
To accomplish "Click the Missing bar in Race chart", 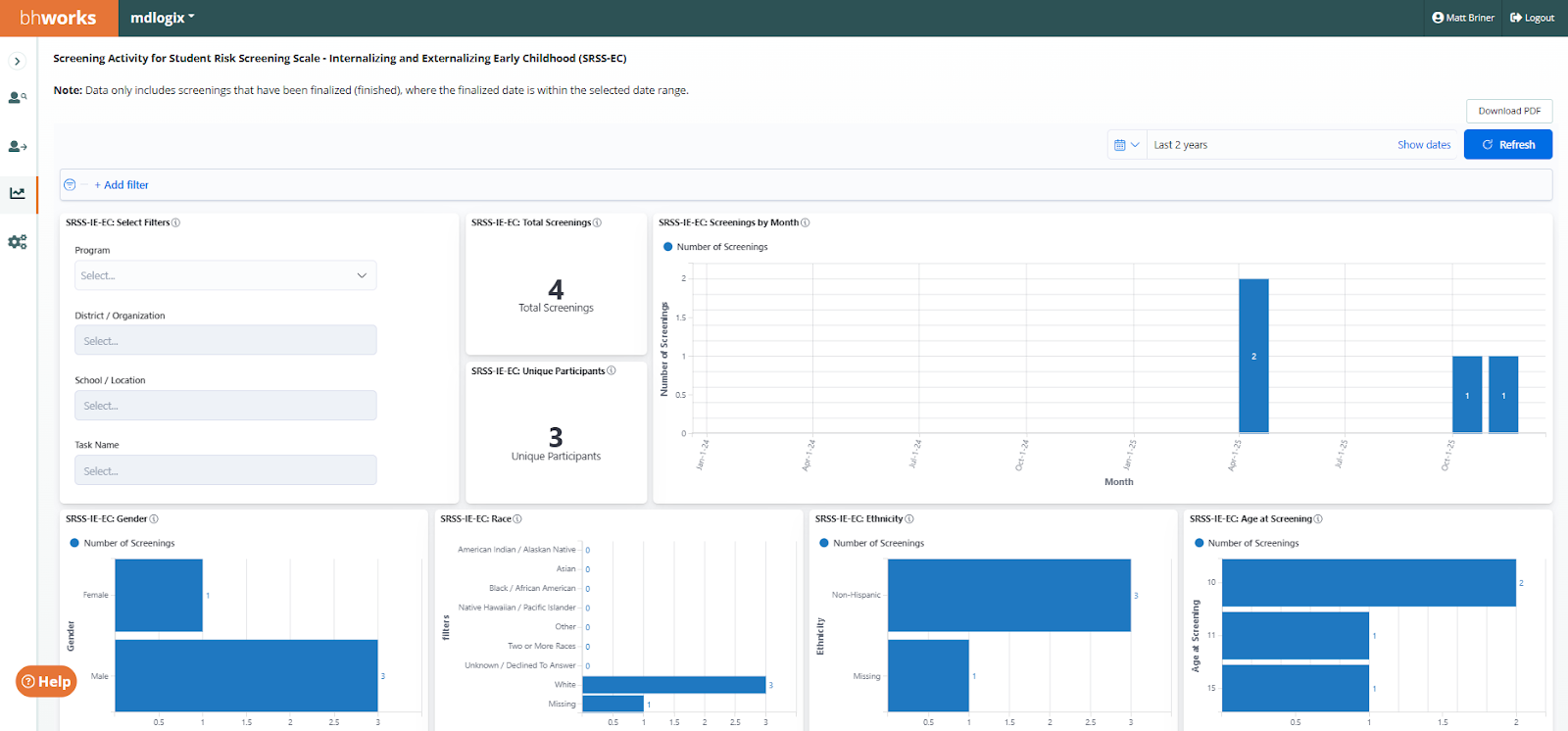I will 613,704.
